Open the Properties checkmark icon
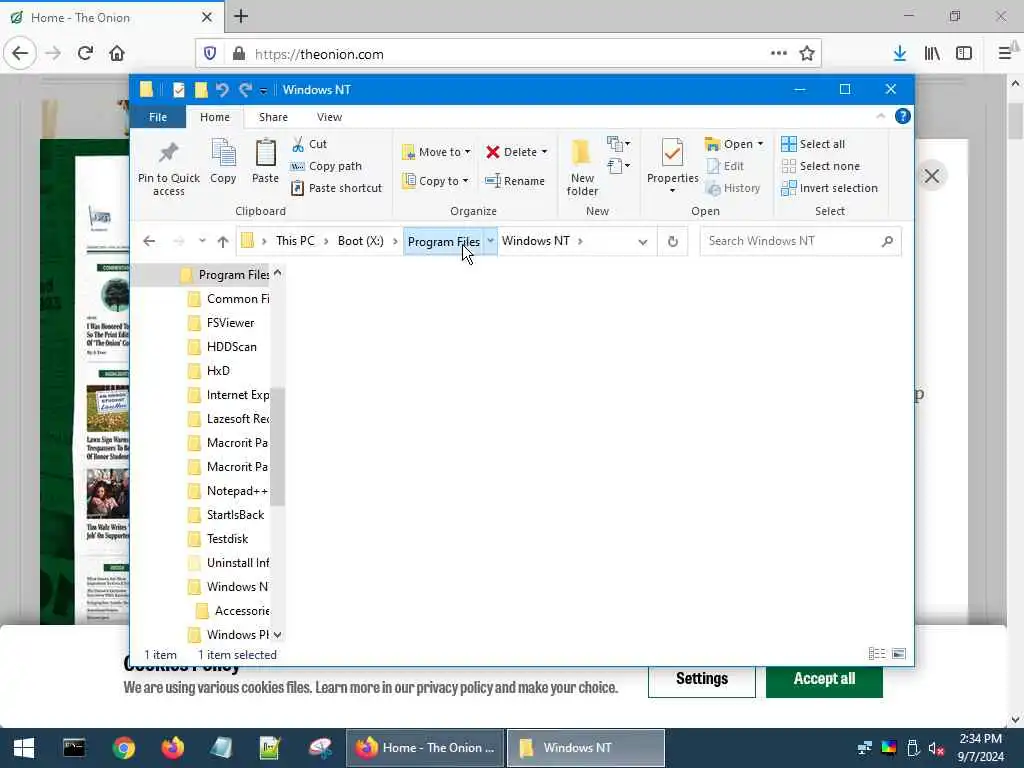The width and height of the screenshot is (1024, 768). tap(672, 153)
